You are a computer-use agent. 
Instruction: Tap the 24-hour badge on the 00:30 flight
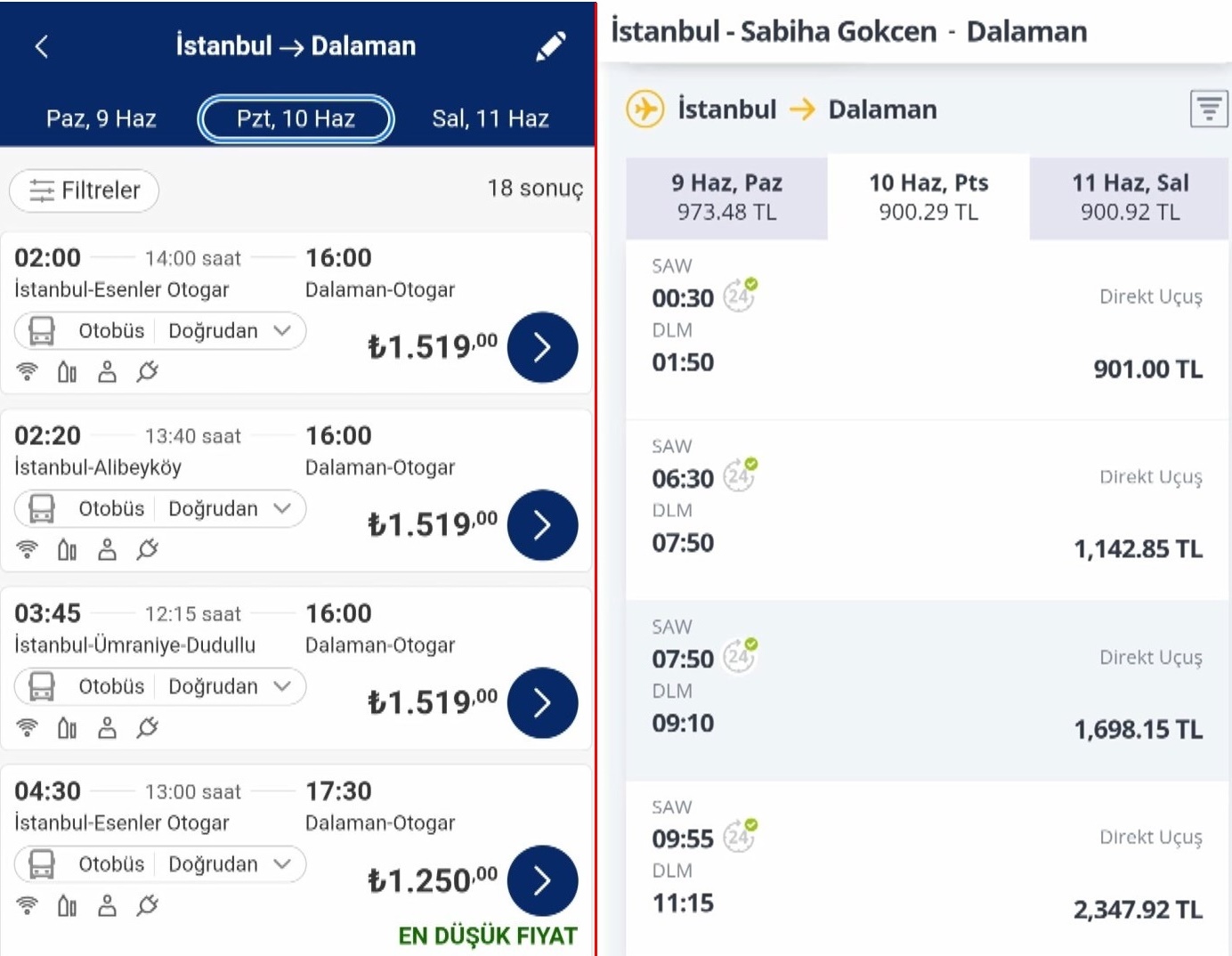coord(740,295)
